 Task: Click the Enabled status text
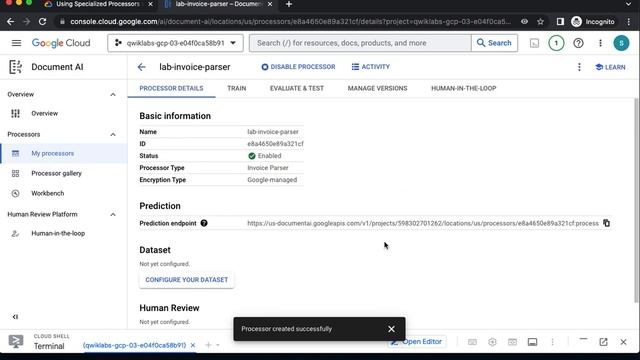[x=269, y=156]
